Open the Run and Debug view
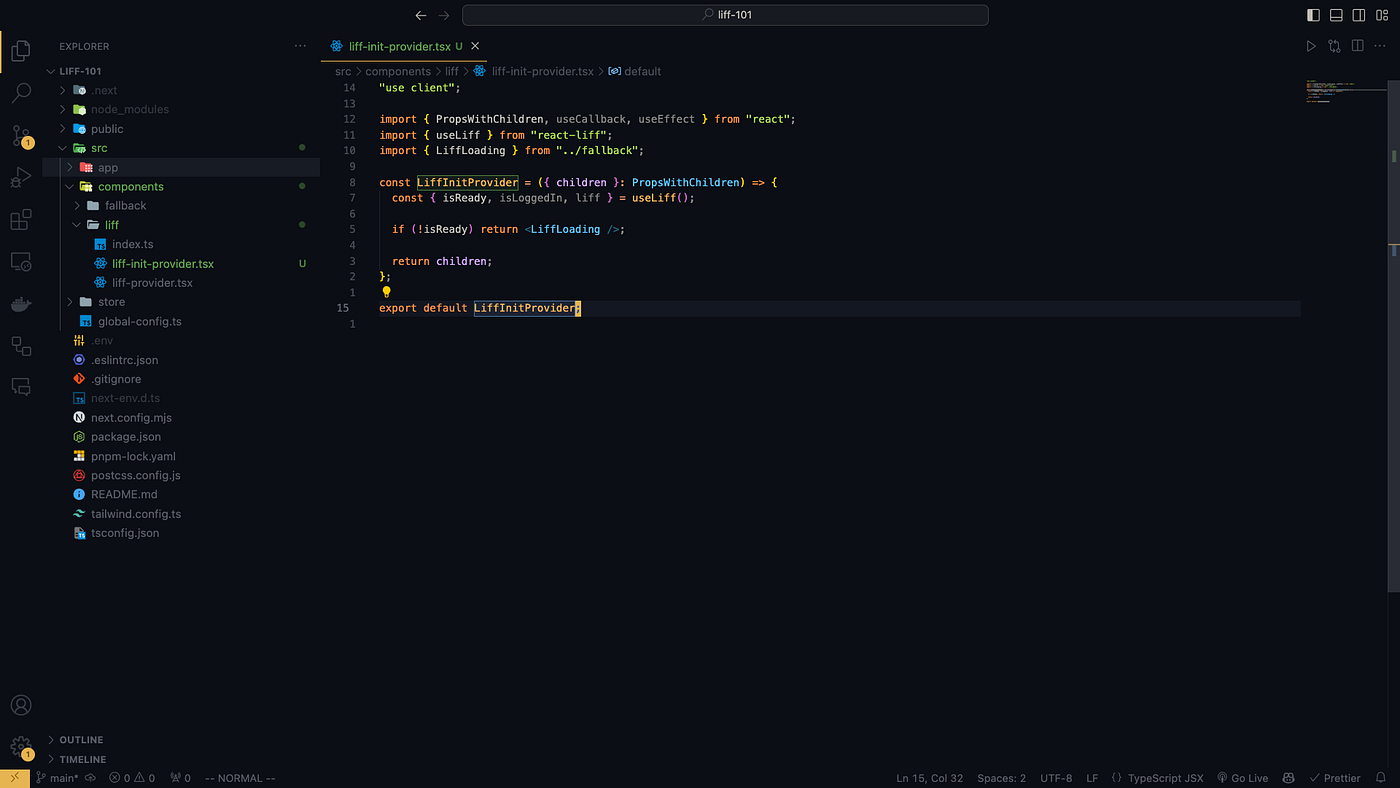The image size is (1400, 788). click(x=20, y=178)
